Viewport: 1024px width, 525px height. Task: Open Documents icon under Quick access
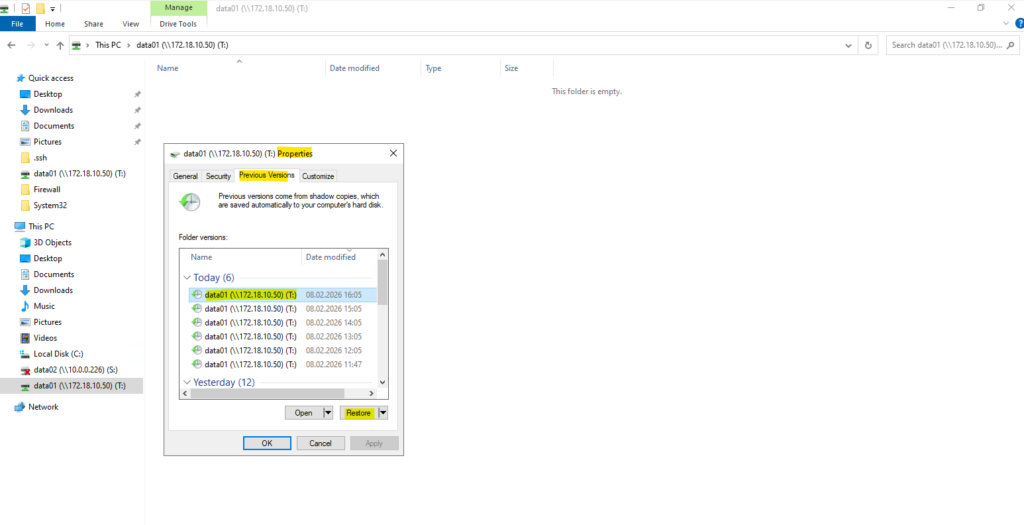[x=25, y=126]
